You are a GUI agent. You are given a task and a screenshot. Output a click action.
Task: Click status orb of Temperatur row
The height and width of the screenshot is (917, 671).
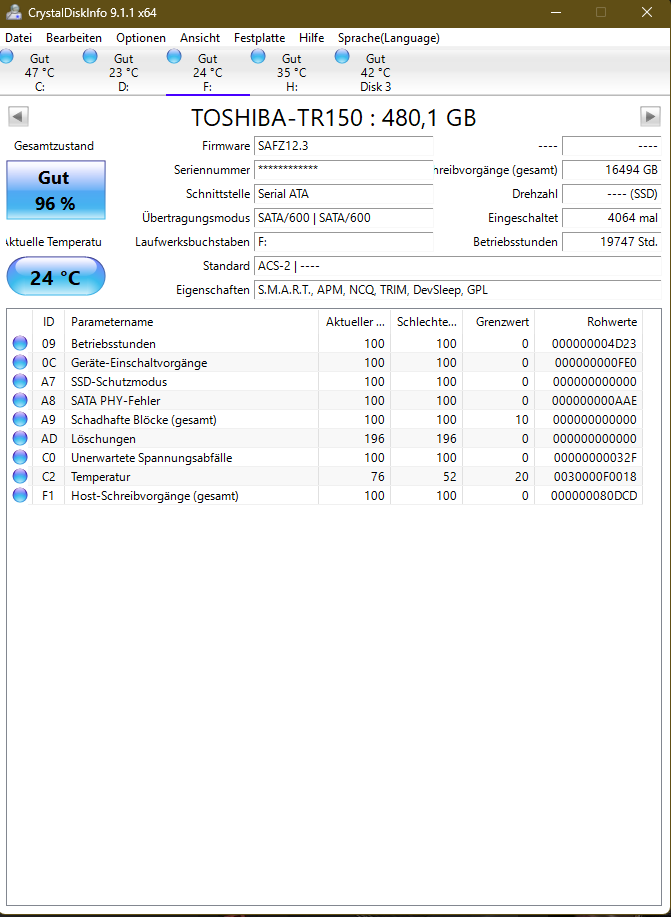coord(20,477)
